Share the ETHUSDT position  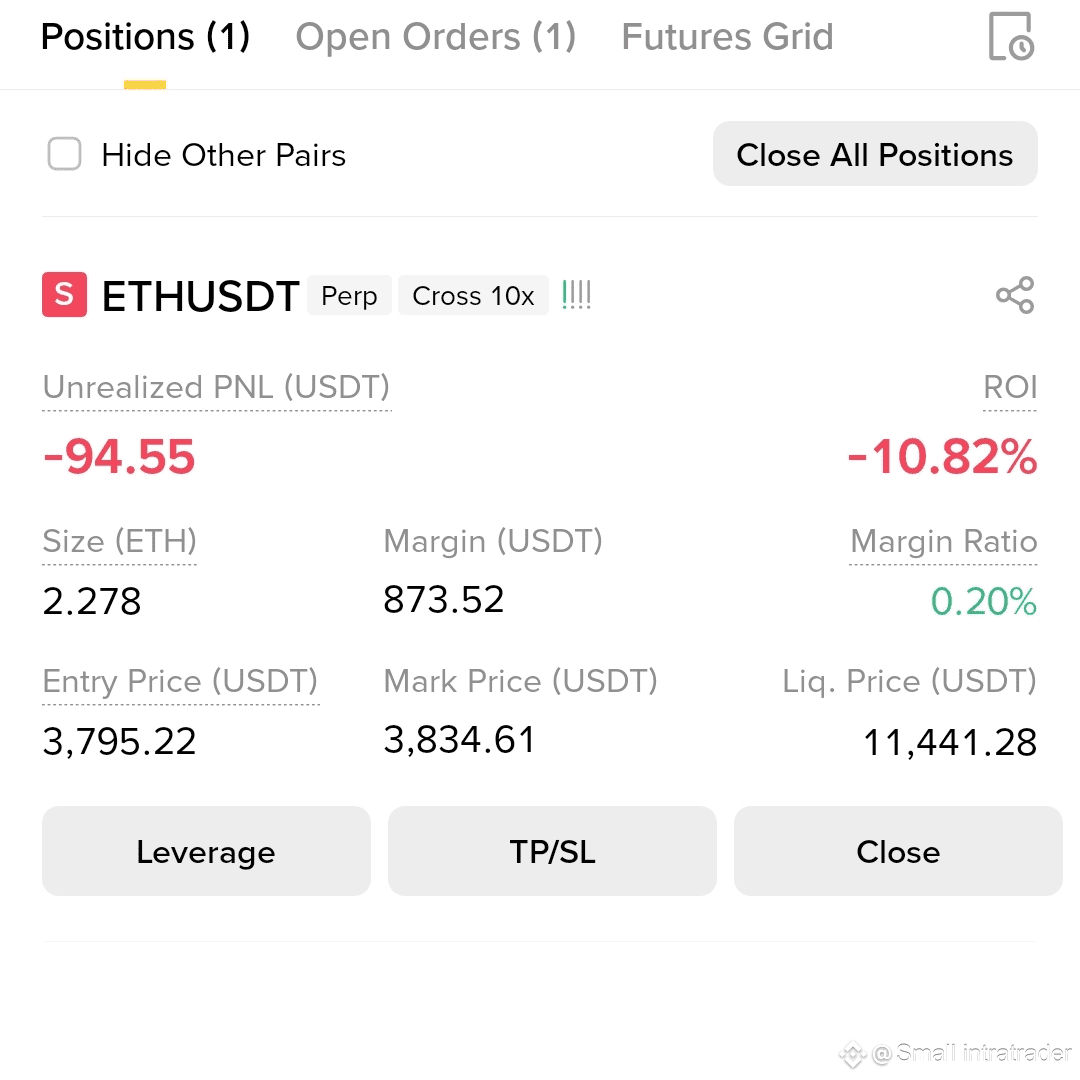1015,295
